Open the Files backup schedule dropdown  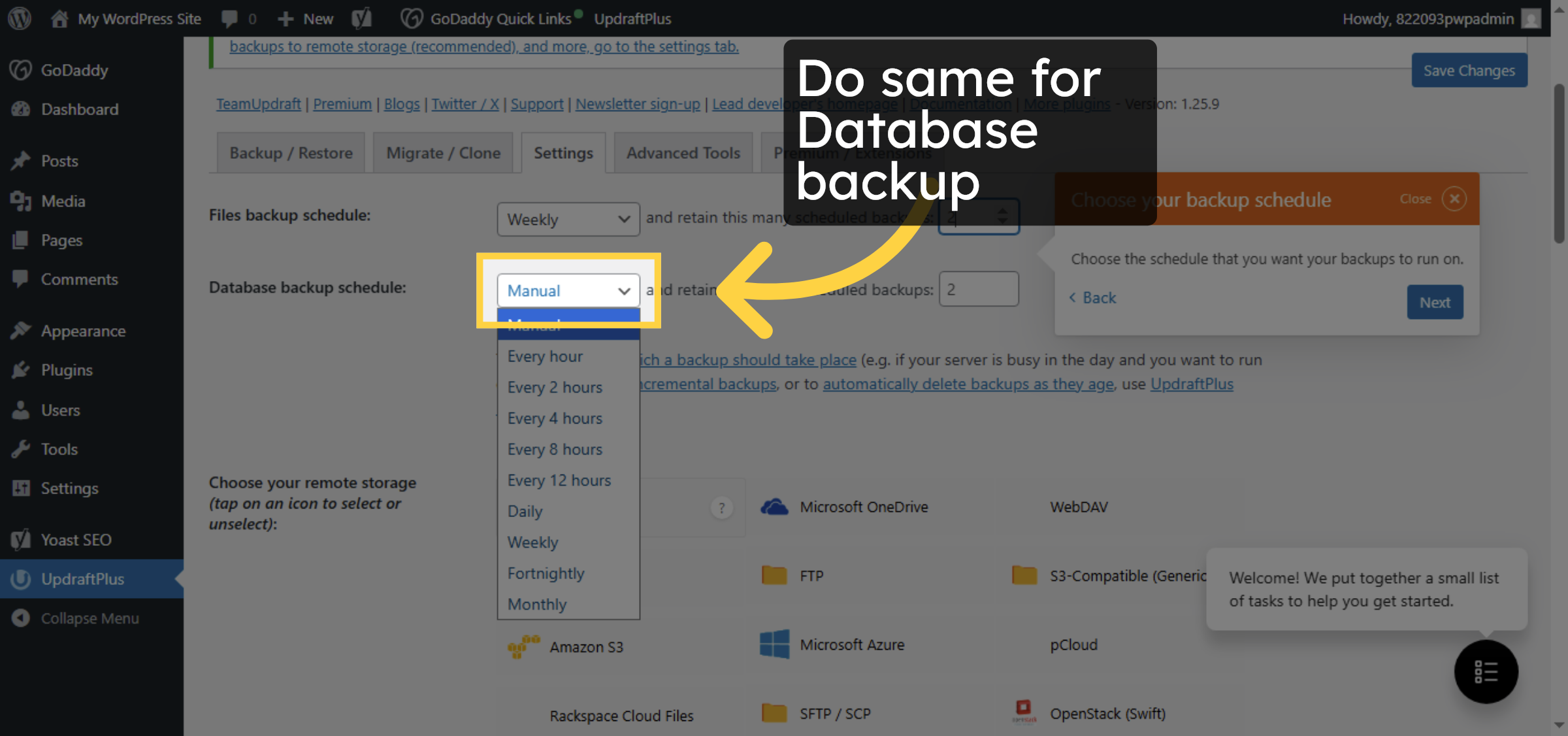[x=567, y=220]
